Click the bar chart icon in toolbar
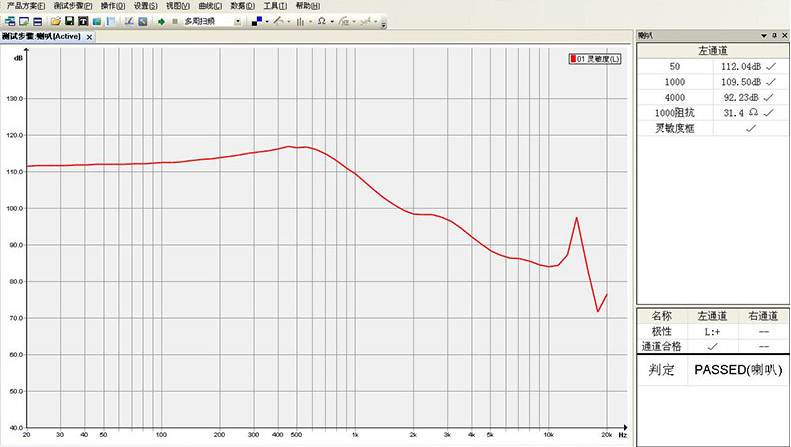Viewport: 791px width, 447px height. [x=300, y=21]
